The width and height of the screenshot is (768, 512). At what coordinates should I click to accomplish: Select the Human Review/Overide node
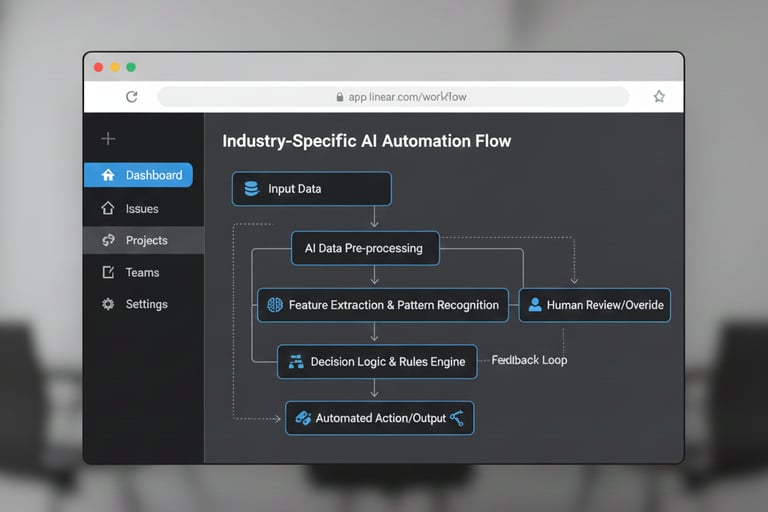pos(595,305)
